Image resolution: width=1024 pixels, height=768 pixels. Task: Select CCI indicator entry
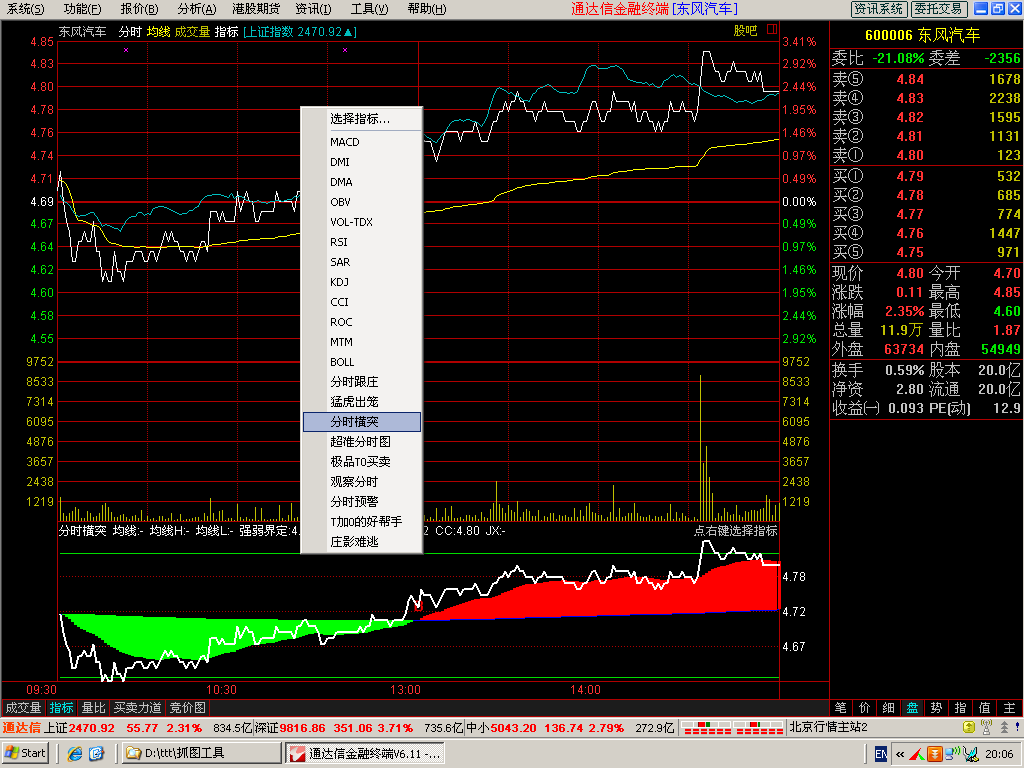click(x=361, y=302)
